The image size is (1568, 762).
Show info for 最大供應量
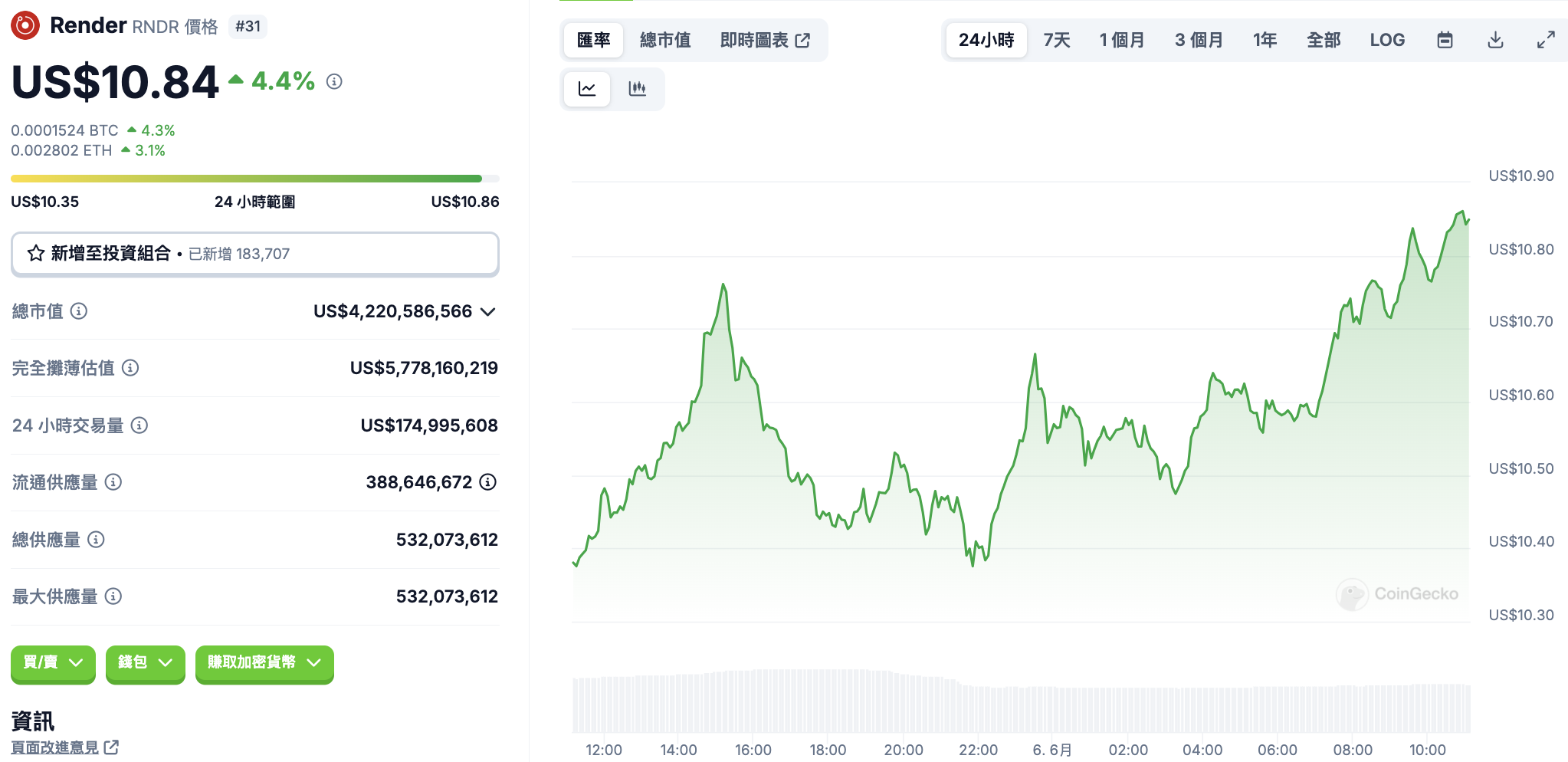pyautogui.click(x=113, y=596)
